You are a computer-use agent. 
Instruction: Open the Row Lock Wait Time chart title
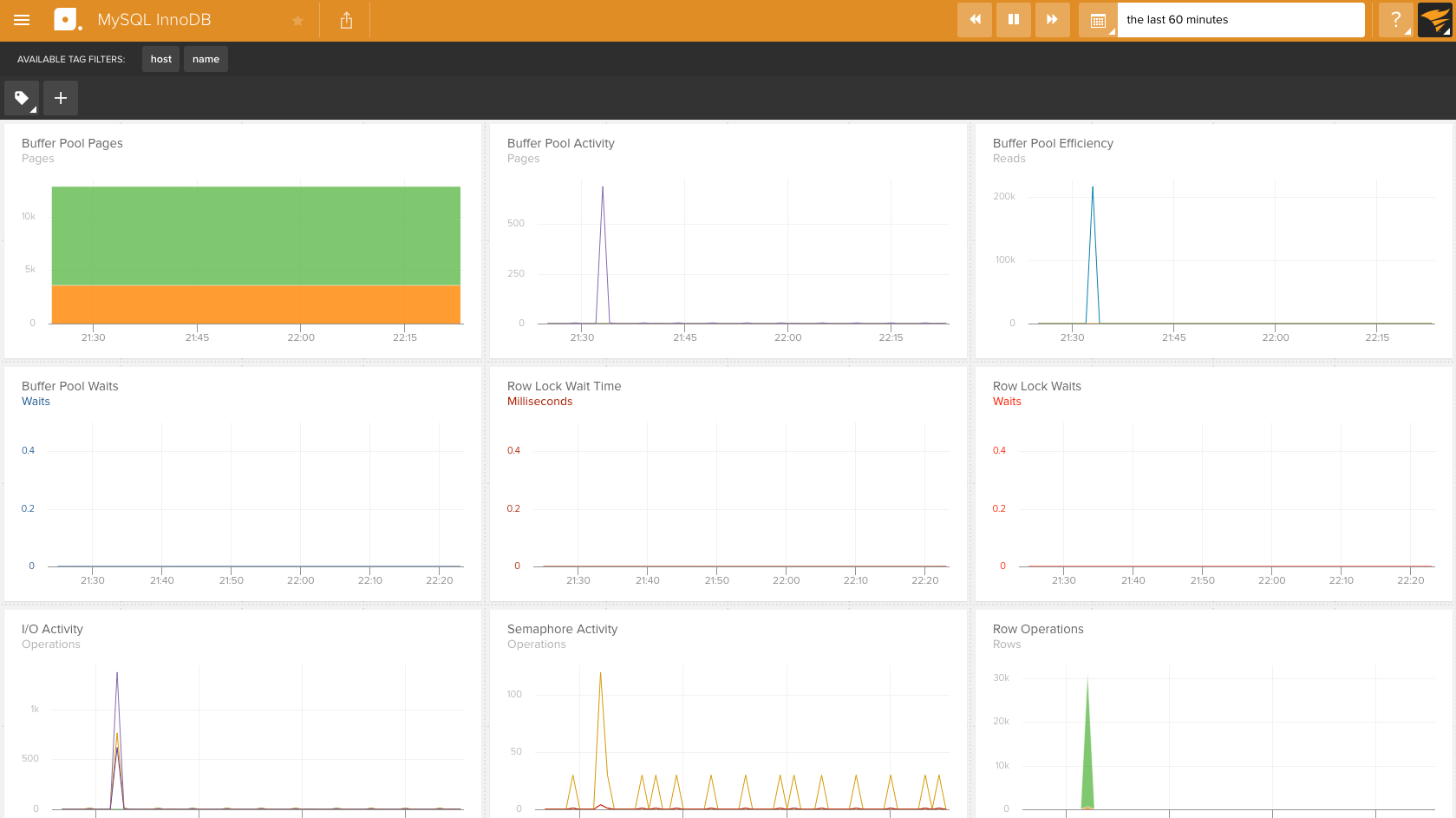pyautogui.click(x=565, y=386)
